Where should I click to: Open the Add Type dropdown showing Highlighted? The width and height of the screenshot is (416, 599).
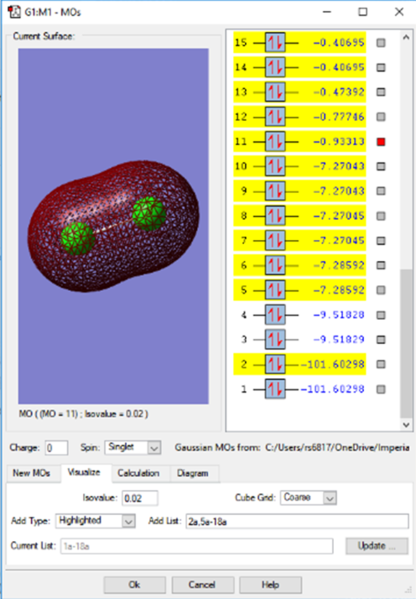click(x=96, y=521)
